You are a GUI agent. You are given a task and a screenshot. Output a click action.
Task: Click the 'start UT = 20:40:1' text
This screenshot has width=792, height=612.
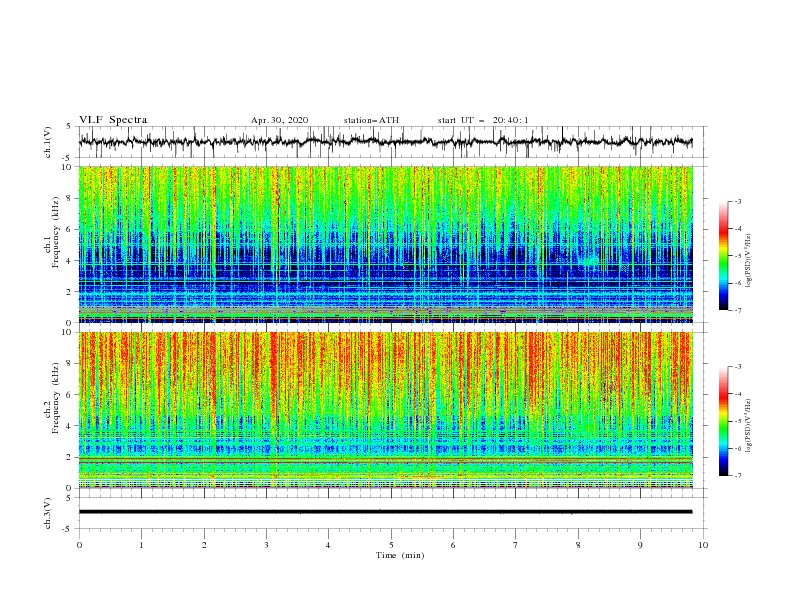pos(483,120)
